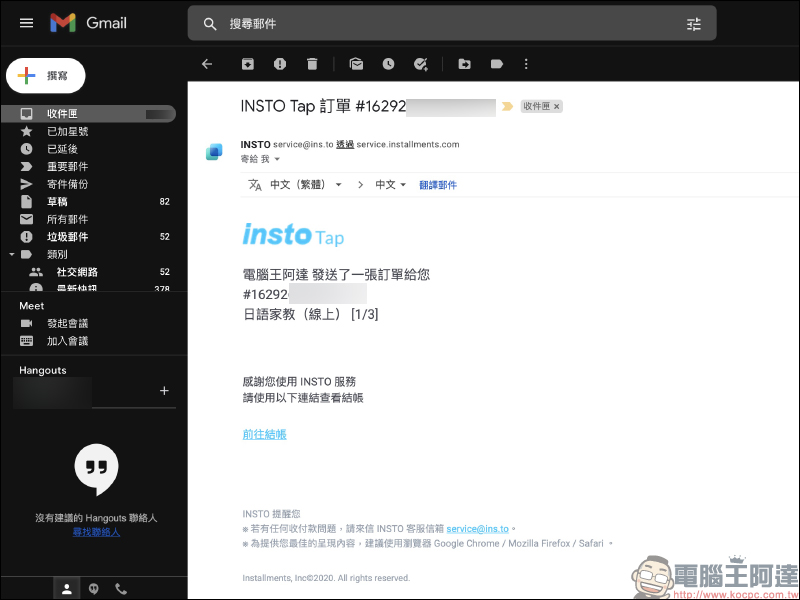Open the Move to folder icon
The width and height of the screenshot is (800, 600).
pos(464,64)
